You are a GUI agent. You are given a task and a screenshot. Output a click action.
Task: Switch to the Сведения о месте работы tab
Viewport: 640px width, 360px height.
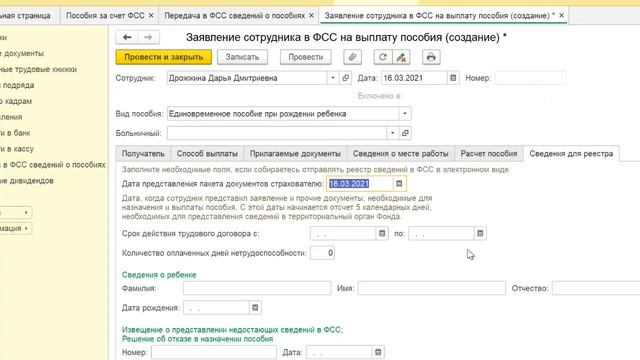[400, 154]
